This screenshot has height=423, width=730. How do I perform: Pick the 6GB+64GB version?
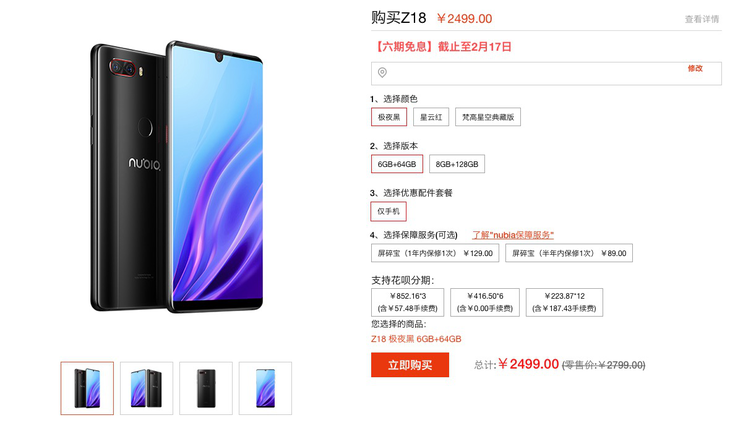[397, 164]
